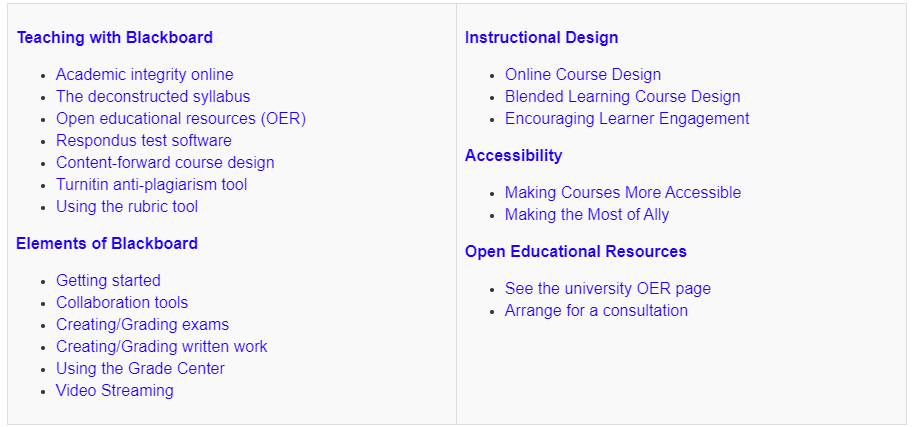Open See the university OER page link

click(608, 288)
